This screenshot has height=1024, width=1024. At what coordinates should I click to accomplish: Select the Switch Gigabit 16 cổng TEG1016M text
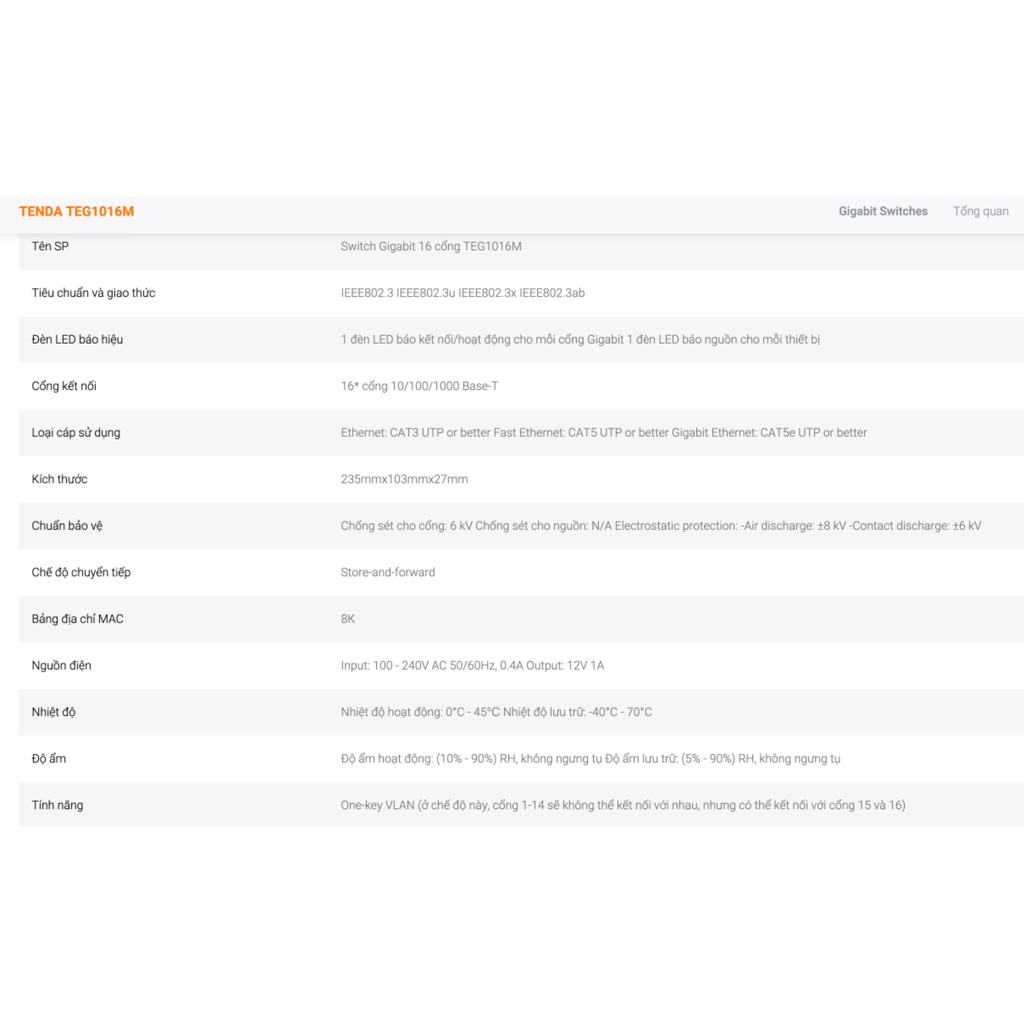[x=431, y=246]
